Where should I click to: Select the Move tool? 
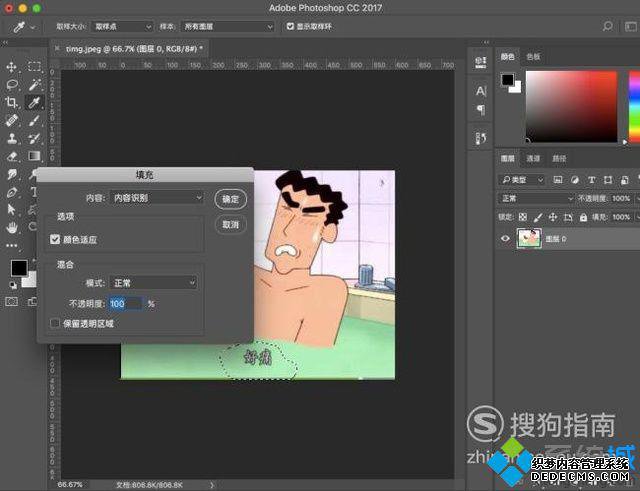(12, 67)
